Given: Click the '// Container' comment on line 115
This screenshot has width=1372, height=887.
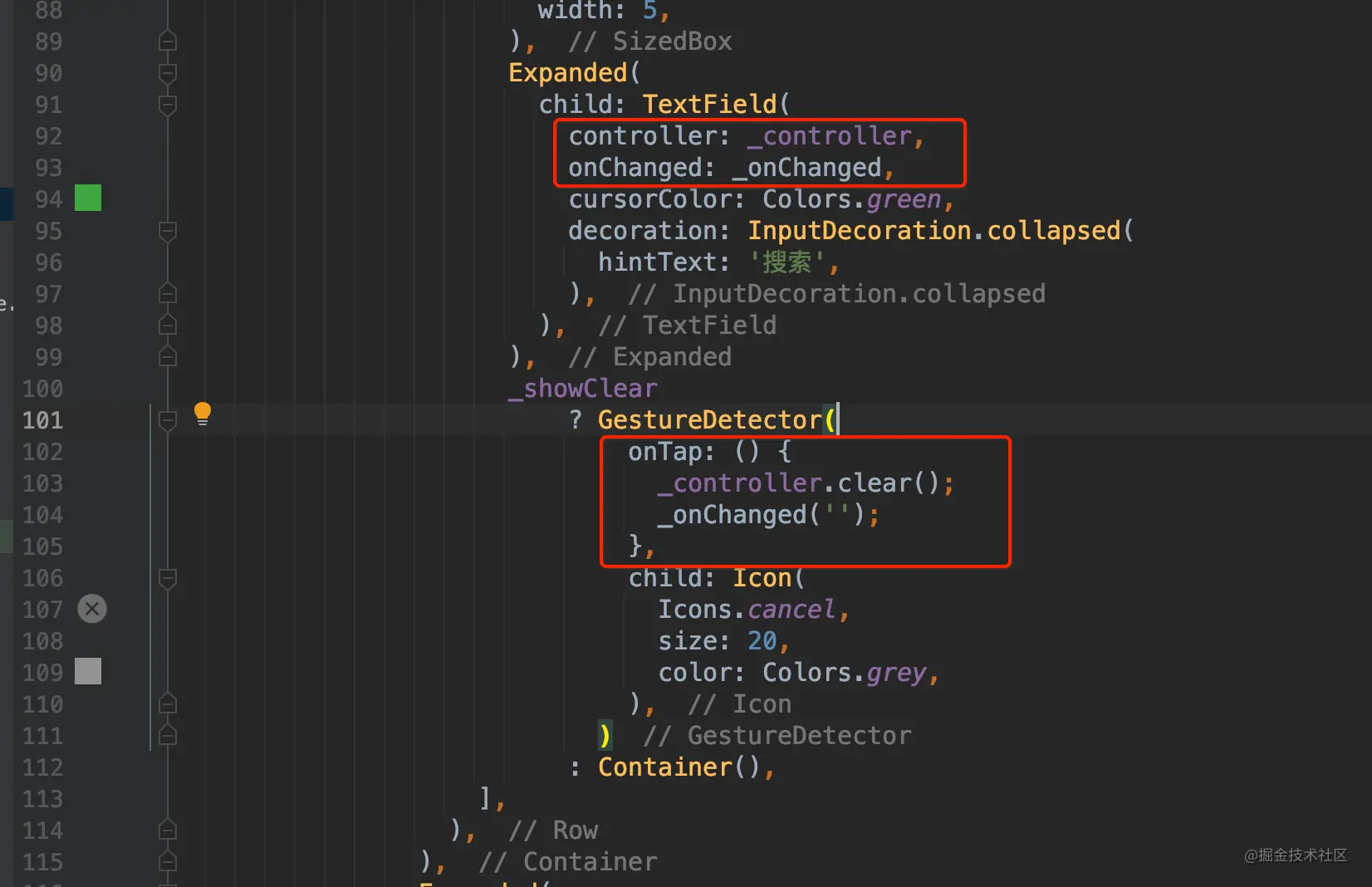Looking at the screenshot, I should (568, 862).
